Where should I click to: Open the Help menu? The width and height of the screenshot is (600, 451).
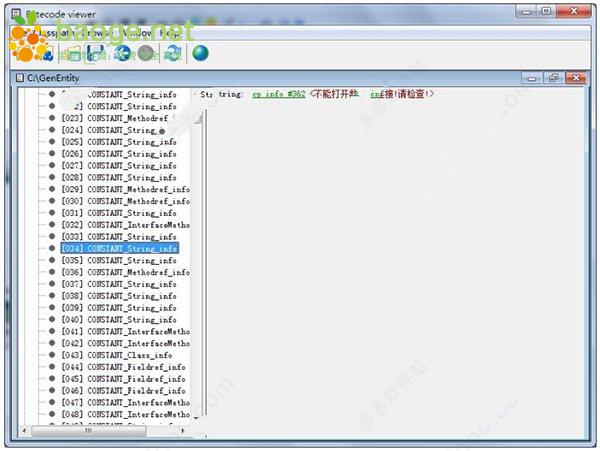170,34
